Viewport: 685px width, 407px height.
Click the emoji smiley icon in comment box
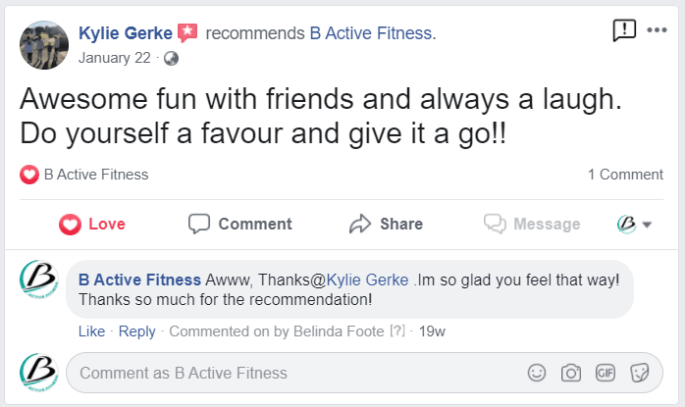[x=537, y=373]
